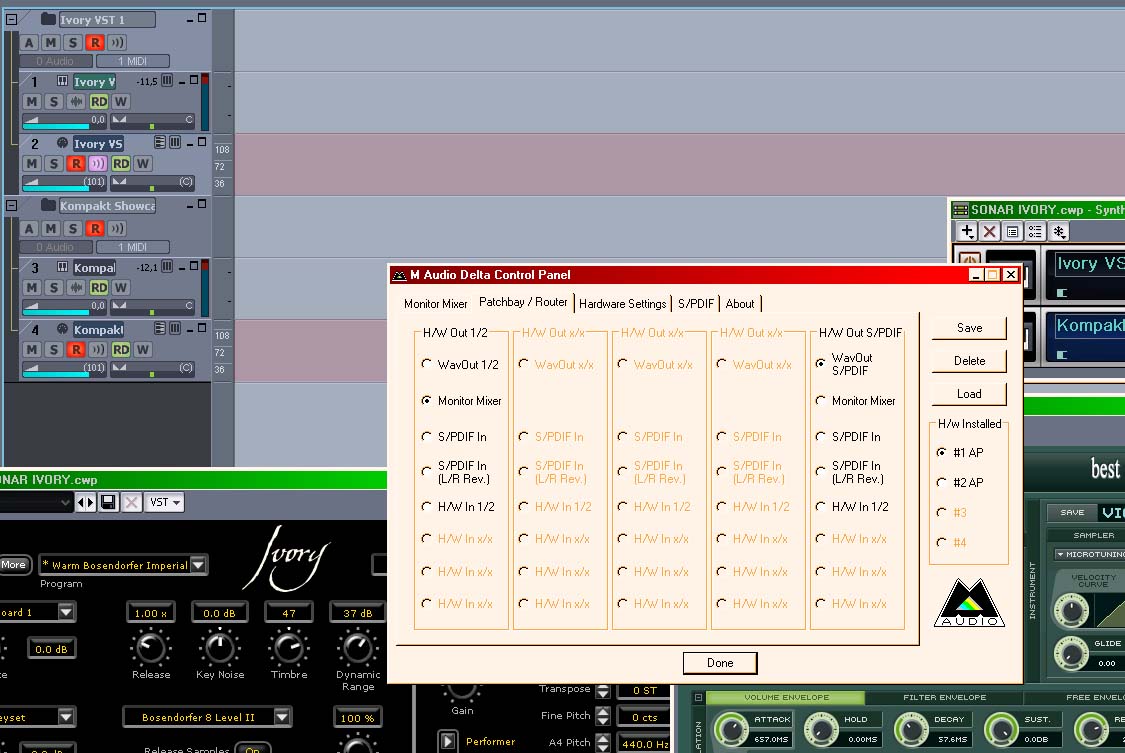Toggle read automation on track 3 Kompakt

pos(99,288)
